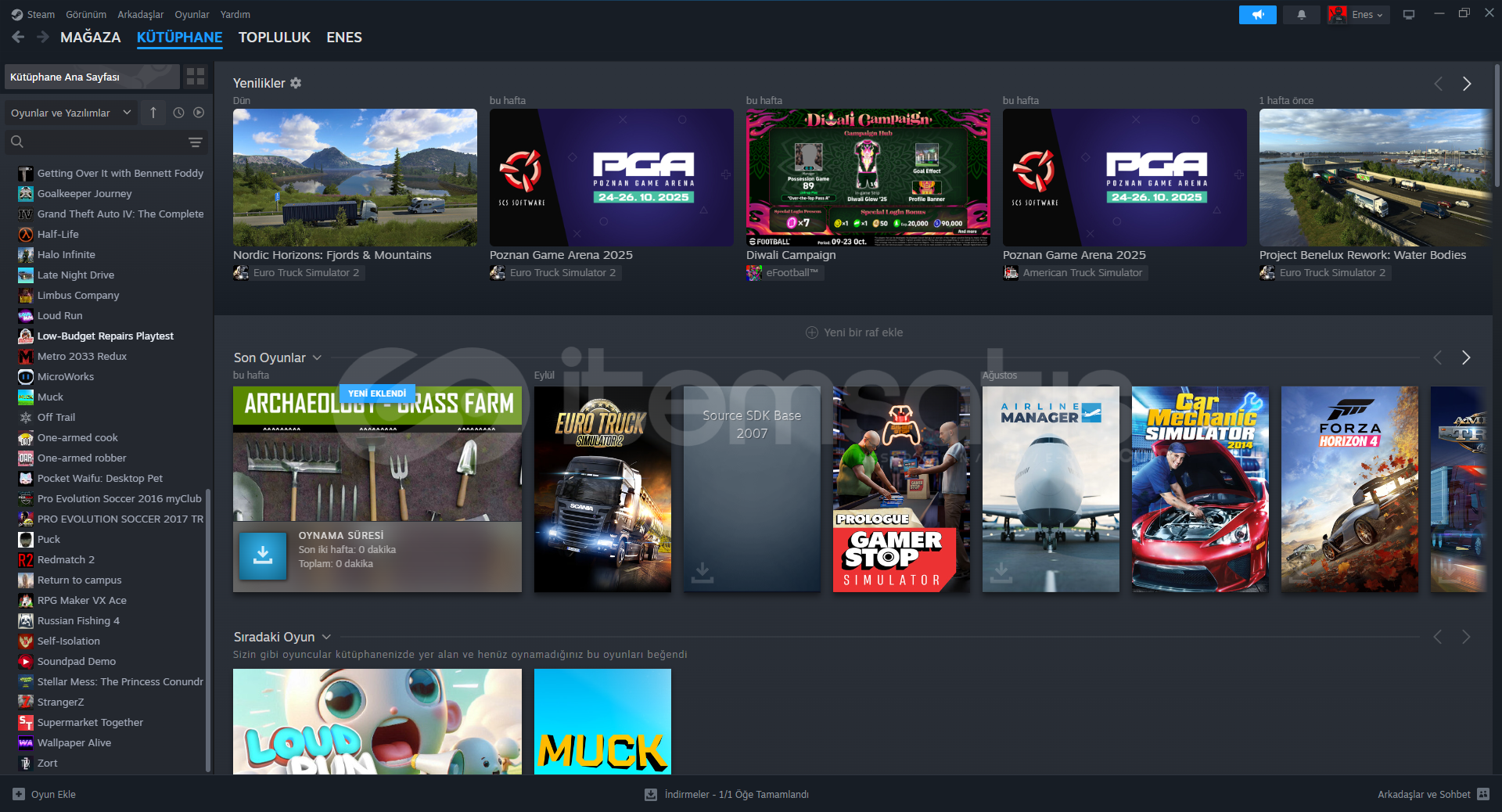The image size is (1502, 812).
Task: Open Arkadaşlar ve Sohbet
Action: click(x=1433, y=794)
